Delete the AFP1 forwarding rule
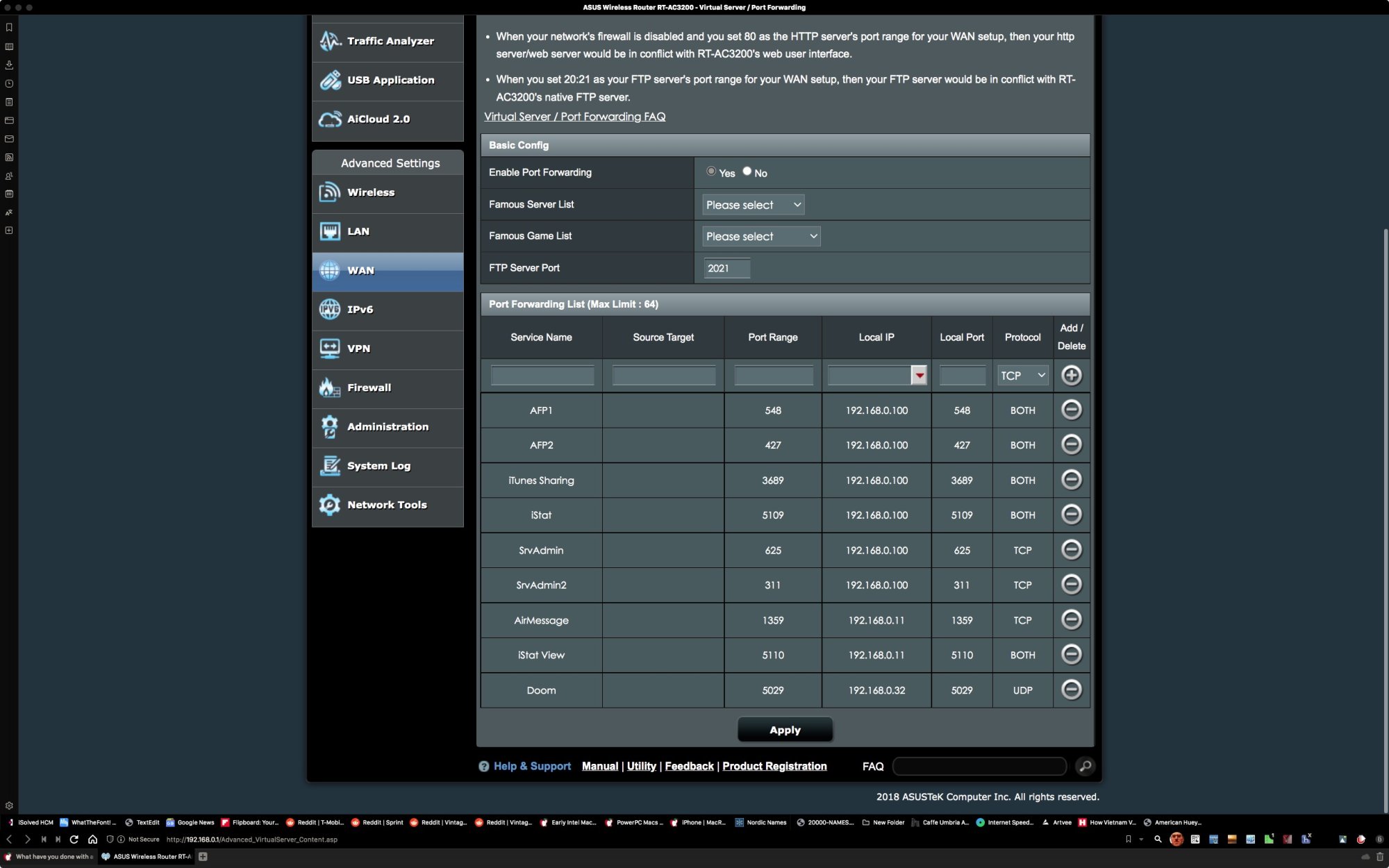Screen dimensions: 1389x868 pyautogui.click(x=1071, y=410)
